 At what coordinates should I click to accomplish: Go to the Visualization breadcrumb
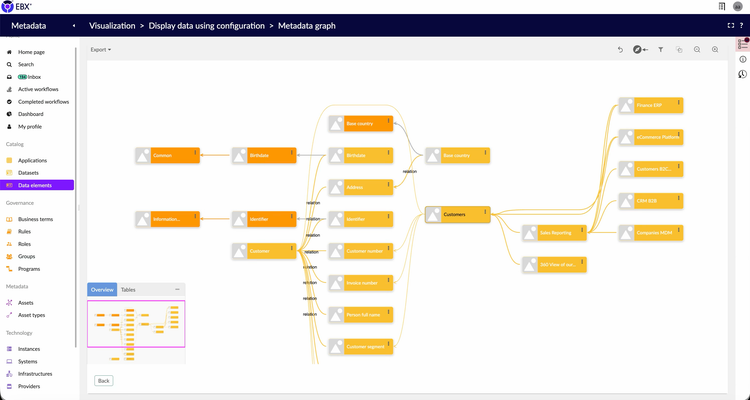[112, 26]
